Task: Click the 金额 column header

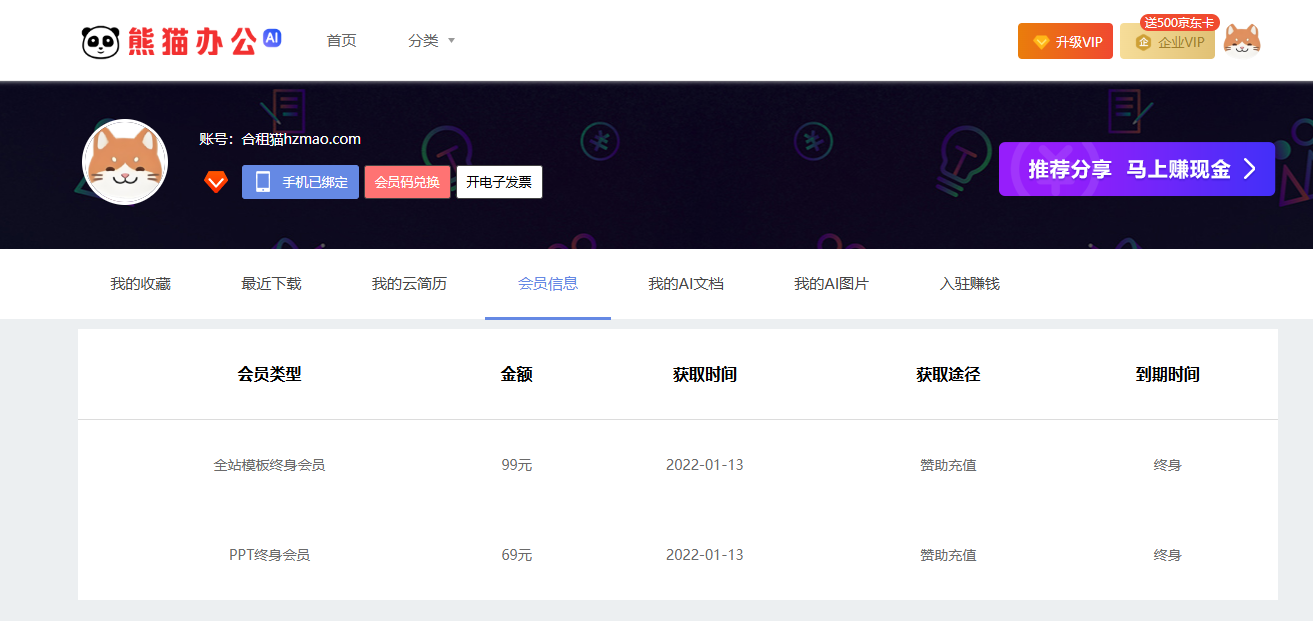Action: coord(517,375)
